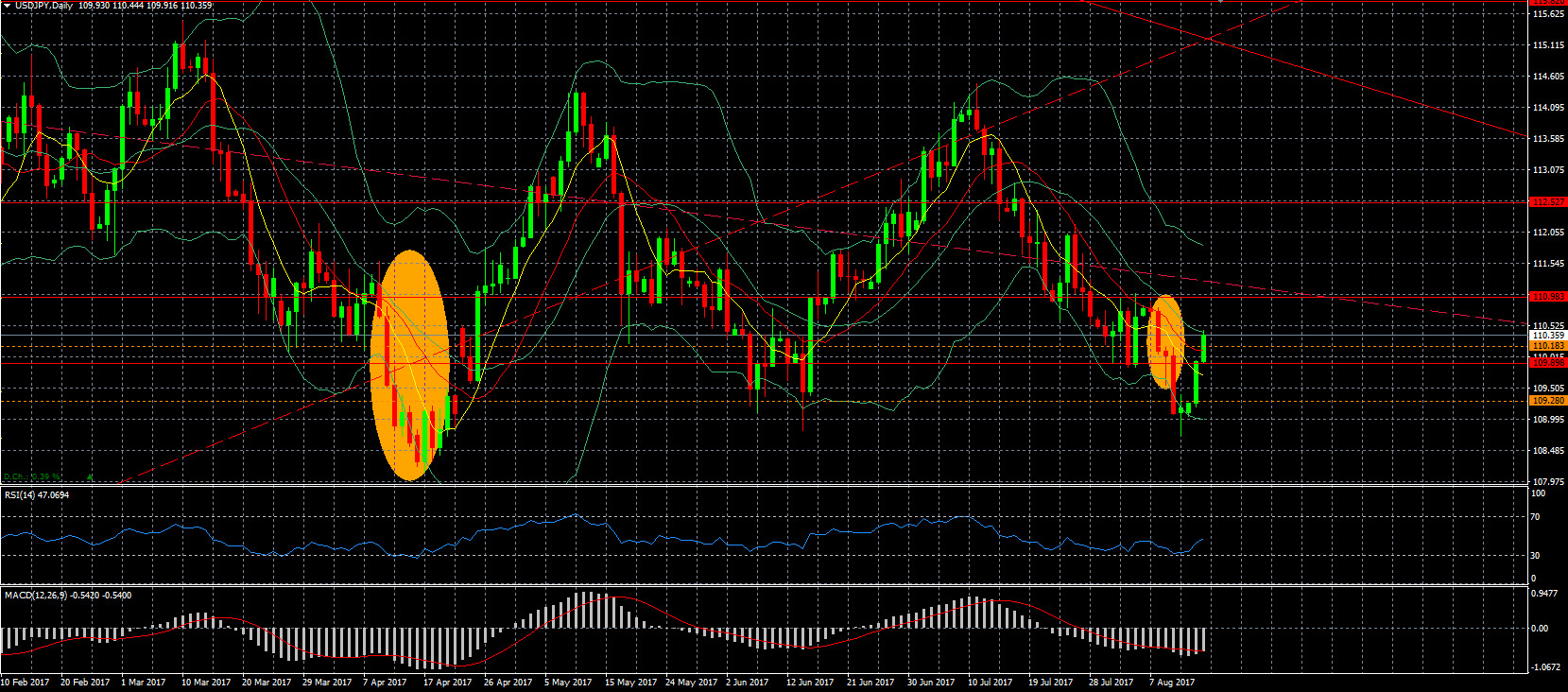The width and height of the screenshot is (1568, 692).
Task: Click the RSI scale value 70
Action: point(1536,517)
